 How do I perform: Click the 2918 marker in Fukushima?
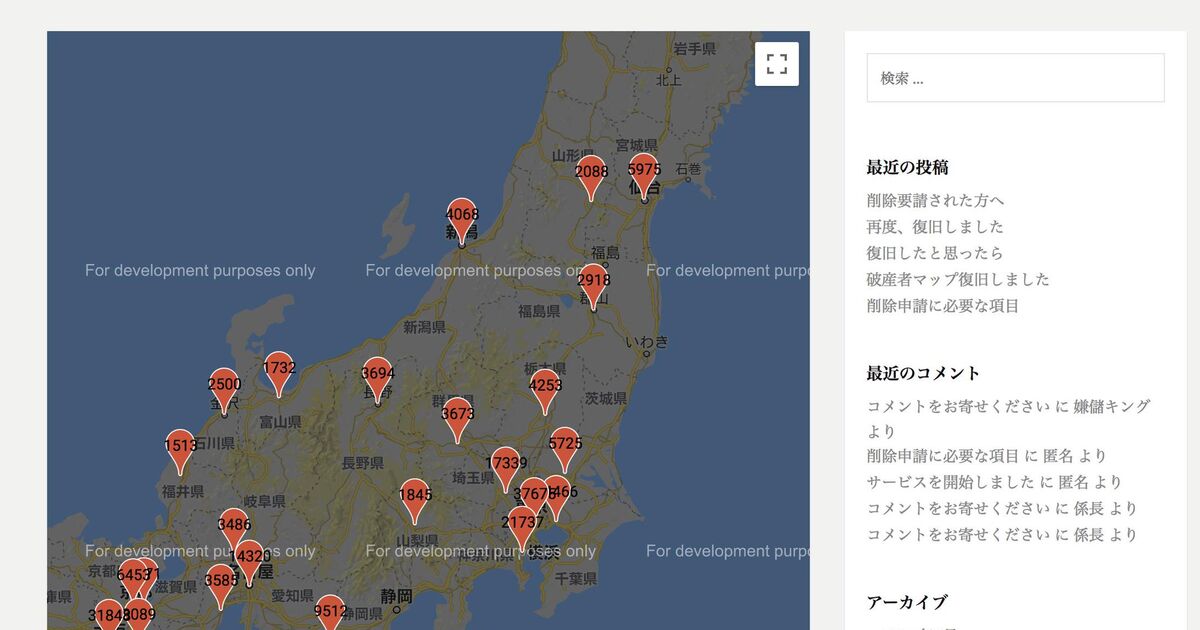[x=593, y=284]
